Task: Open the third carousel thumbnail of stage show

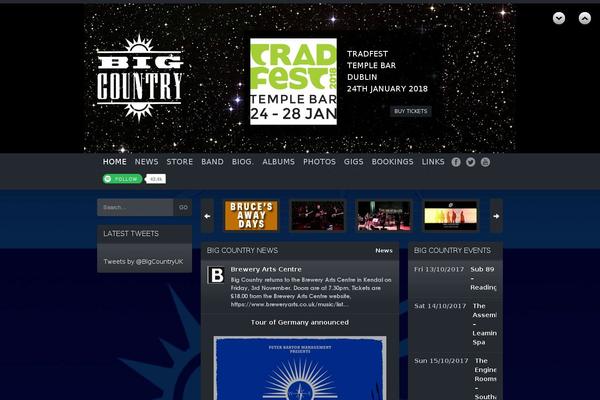Action: [x=384, y=216]
